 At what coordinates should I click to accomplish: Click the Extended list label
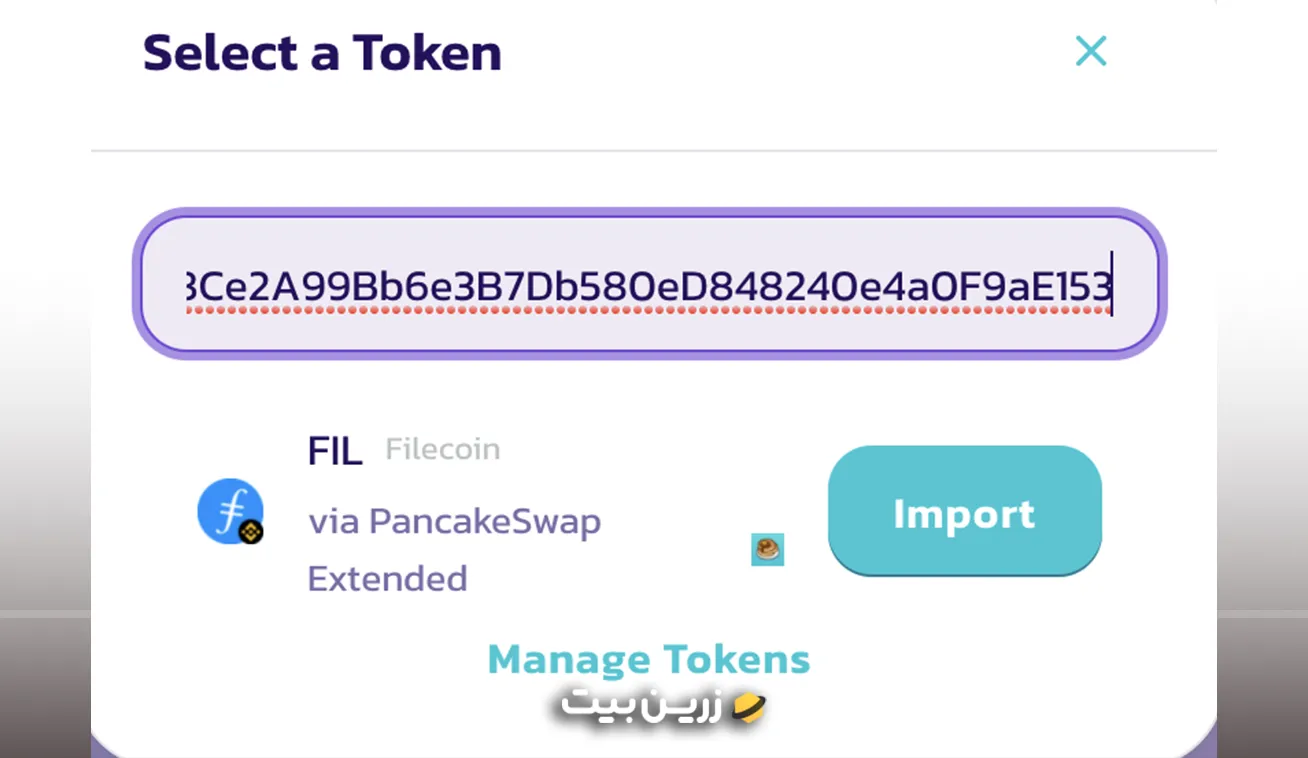point(387,579)
